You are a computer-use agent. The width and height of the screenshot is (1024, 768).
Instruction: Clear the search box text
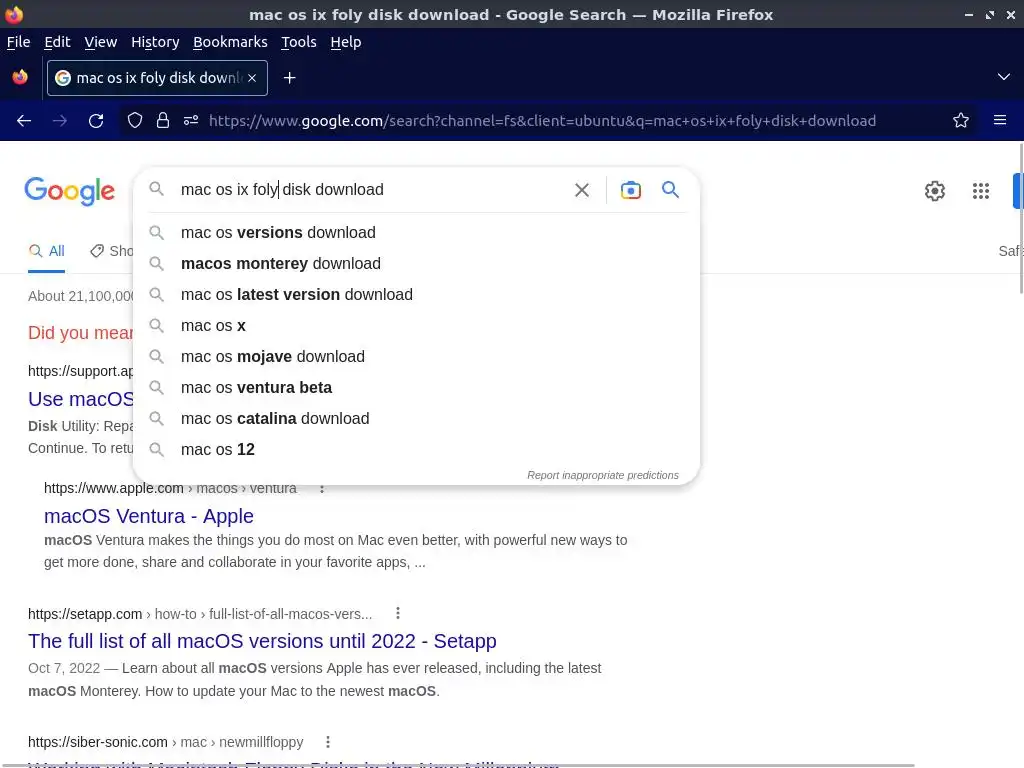(581, 190)
